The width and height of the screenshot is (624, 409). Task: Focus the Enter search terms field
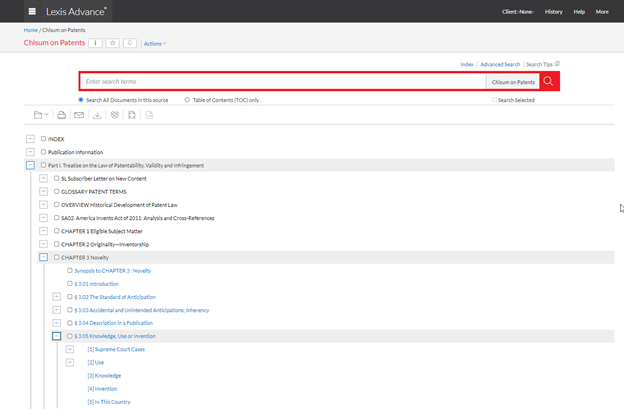click(x=283, y=82)
